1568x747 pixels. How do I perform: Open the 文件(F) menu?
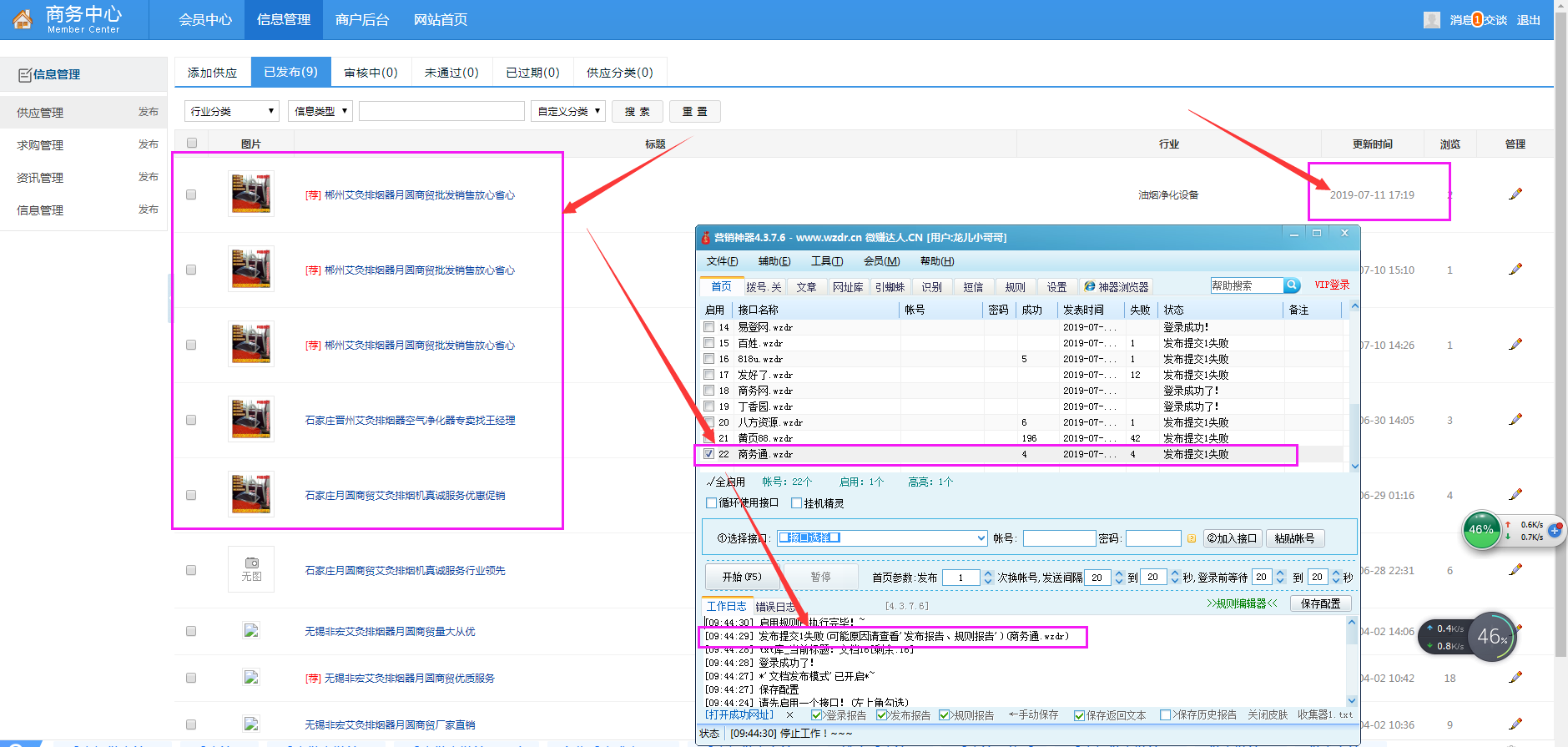[722, 261]
